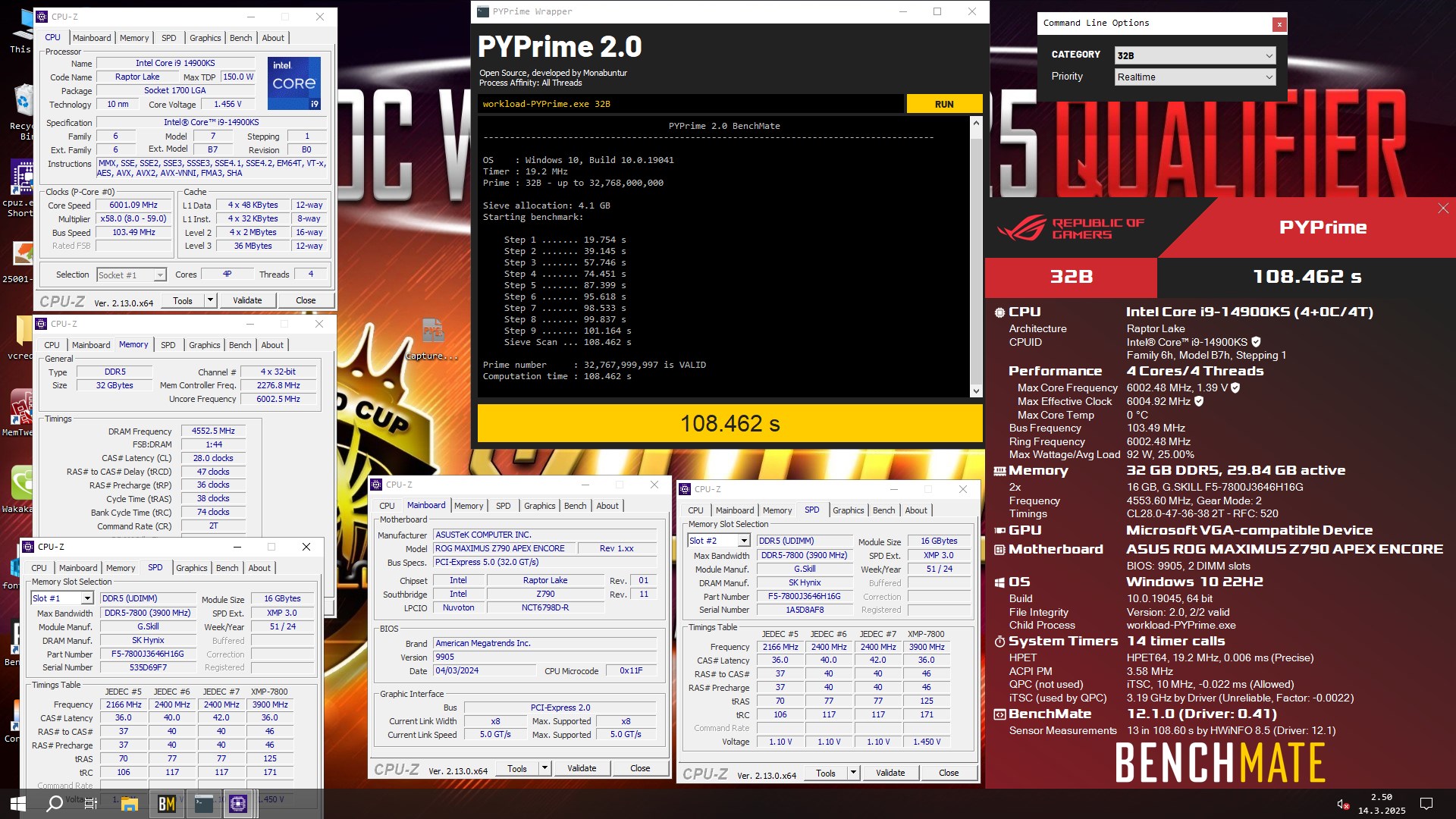Click the CPU-Z icon in Slot #2 SPD window title

click(x=685, y=489)
